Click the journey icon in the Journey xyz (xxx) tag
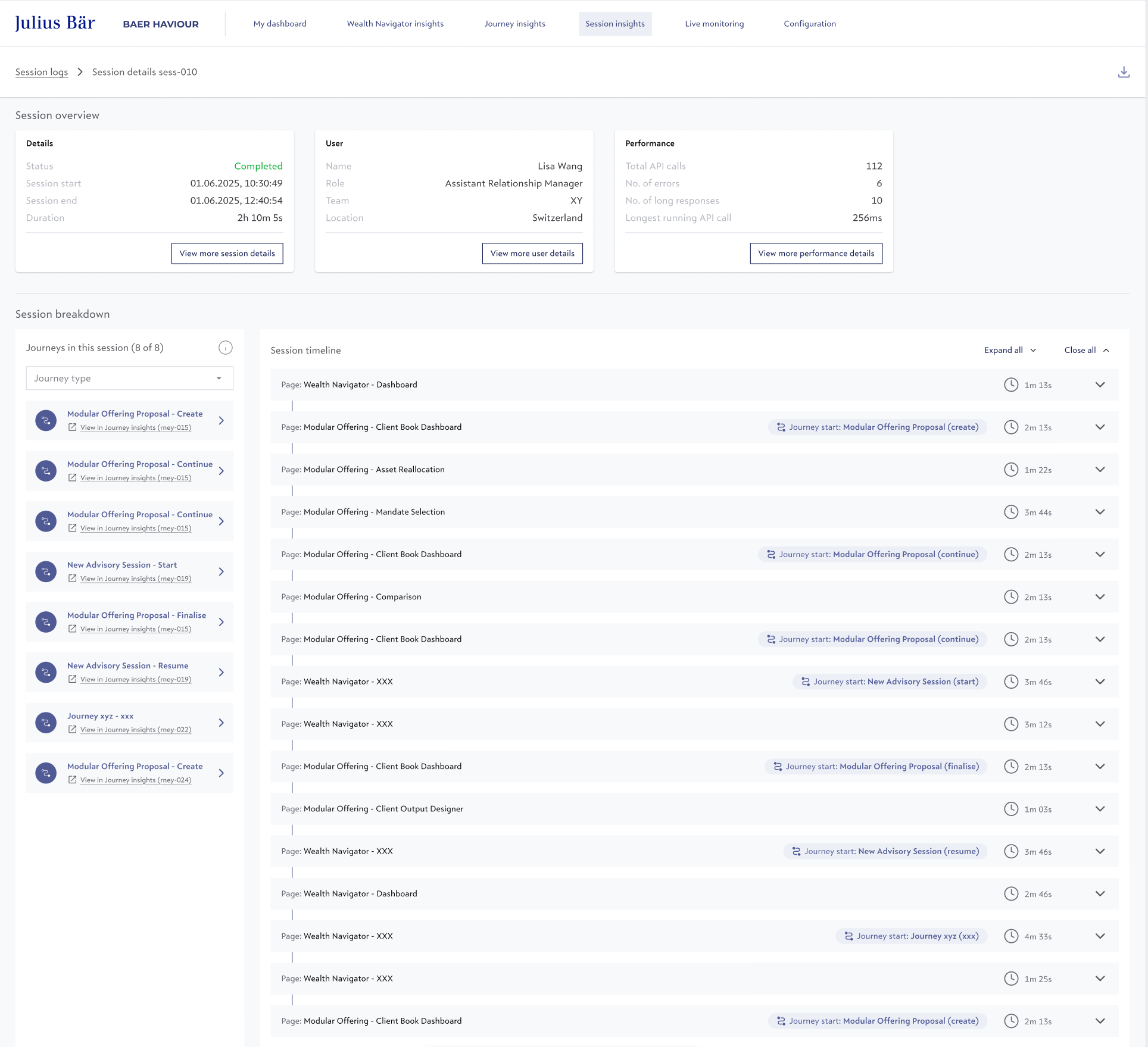Viewport: 1148px width, 1047px height. coord(849,936)
